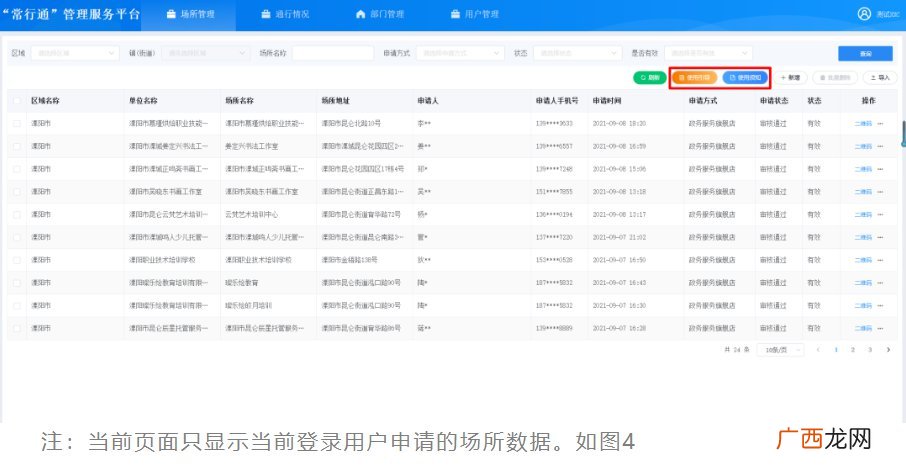Click the 申请时间 column header
The width and height of the screenshot is (906, 467).
607,101
